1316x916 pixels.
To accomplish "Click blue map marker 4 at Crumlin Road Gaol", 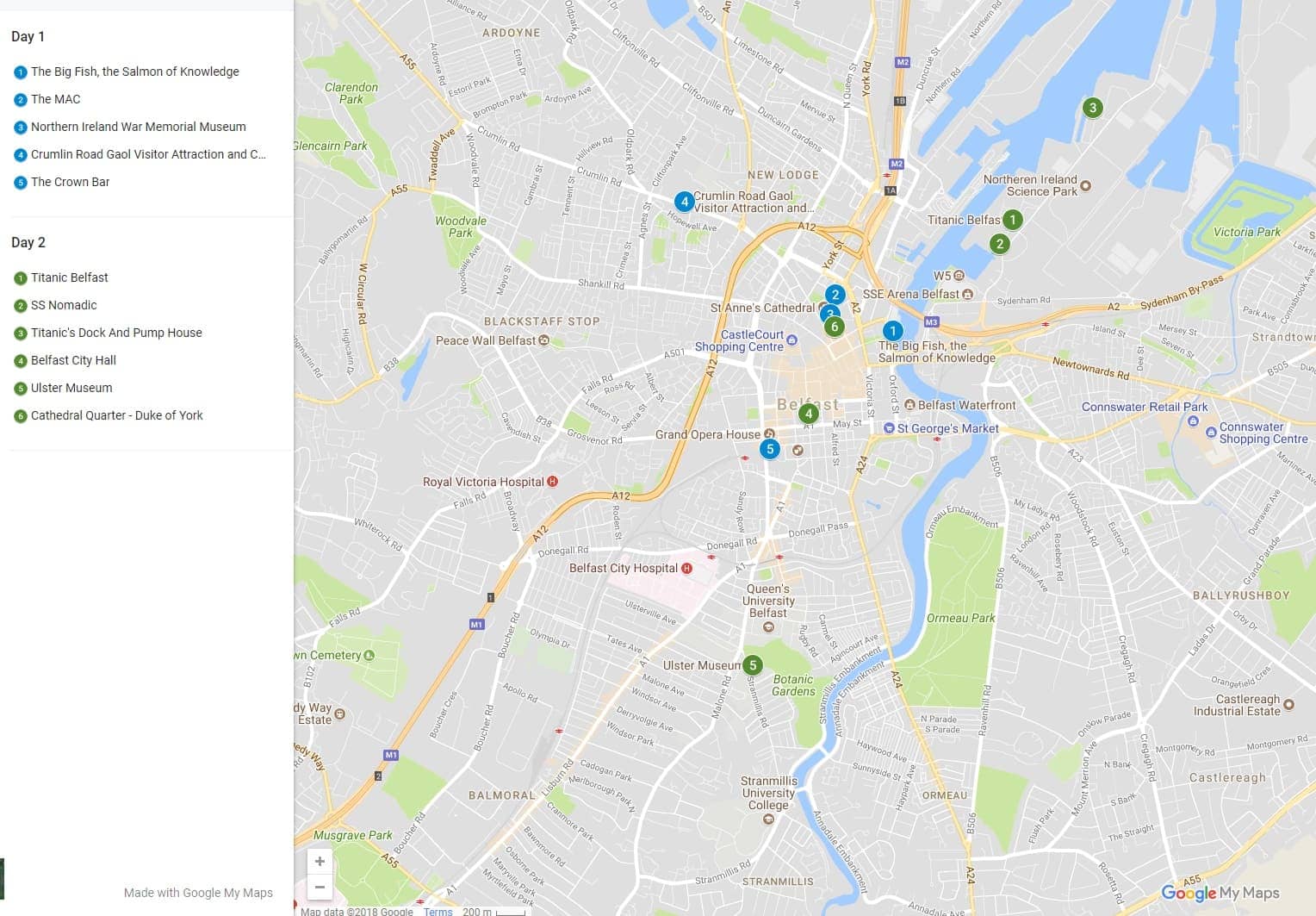I will [684, 202].
